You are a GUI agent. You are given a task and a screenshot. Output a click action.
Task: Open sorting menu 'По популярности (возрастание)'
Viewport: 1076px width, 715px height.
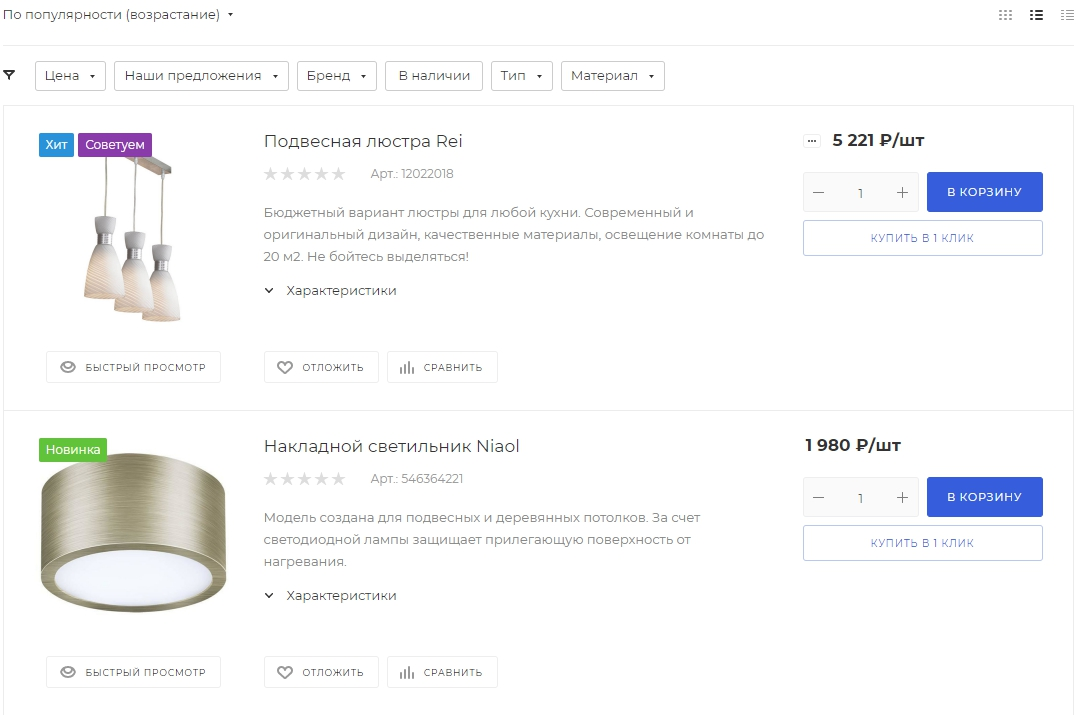point(117,14)
